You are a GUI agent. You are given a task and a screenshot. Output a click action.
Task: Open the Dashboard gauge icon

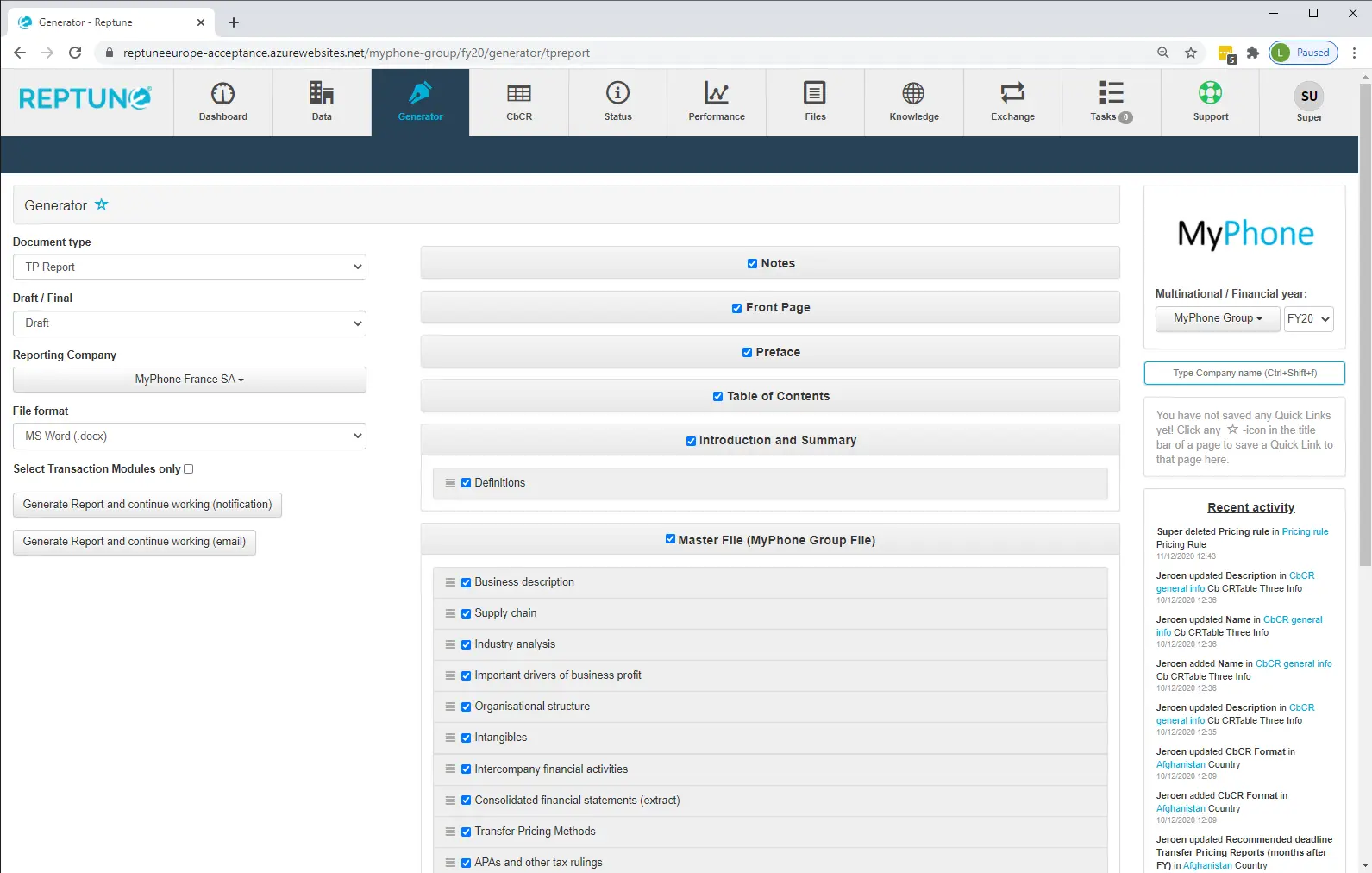coord(222,93)
